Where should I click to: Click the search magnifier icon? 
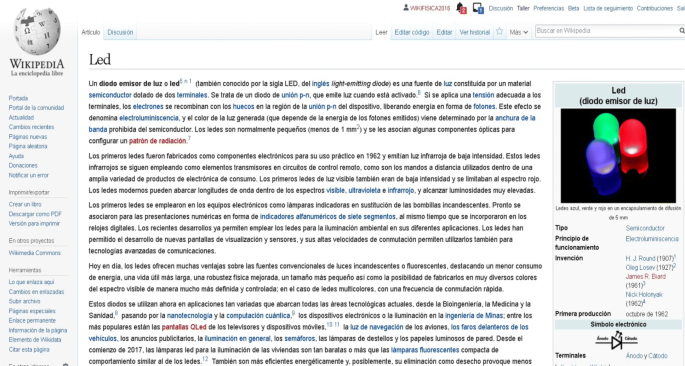[x=682, y=31]
